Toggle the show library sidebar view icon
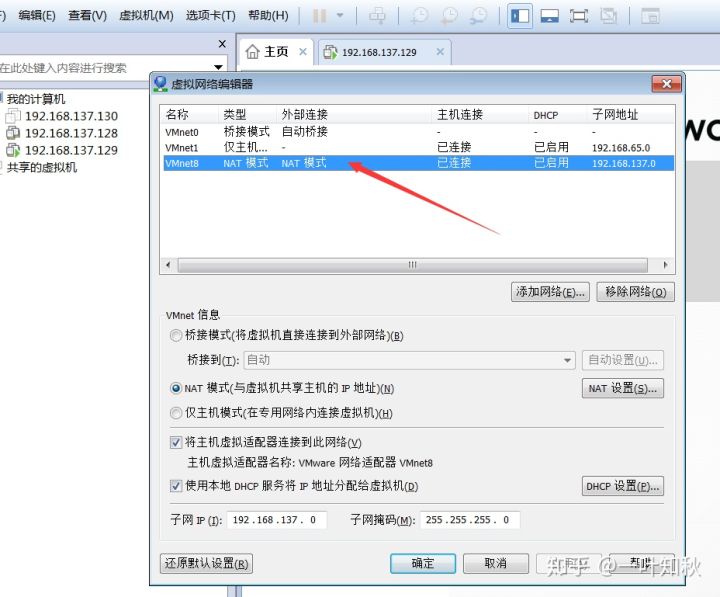 520,16
